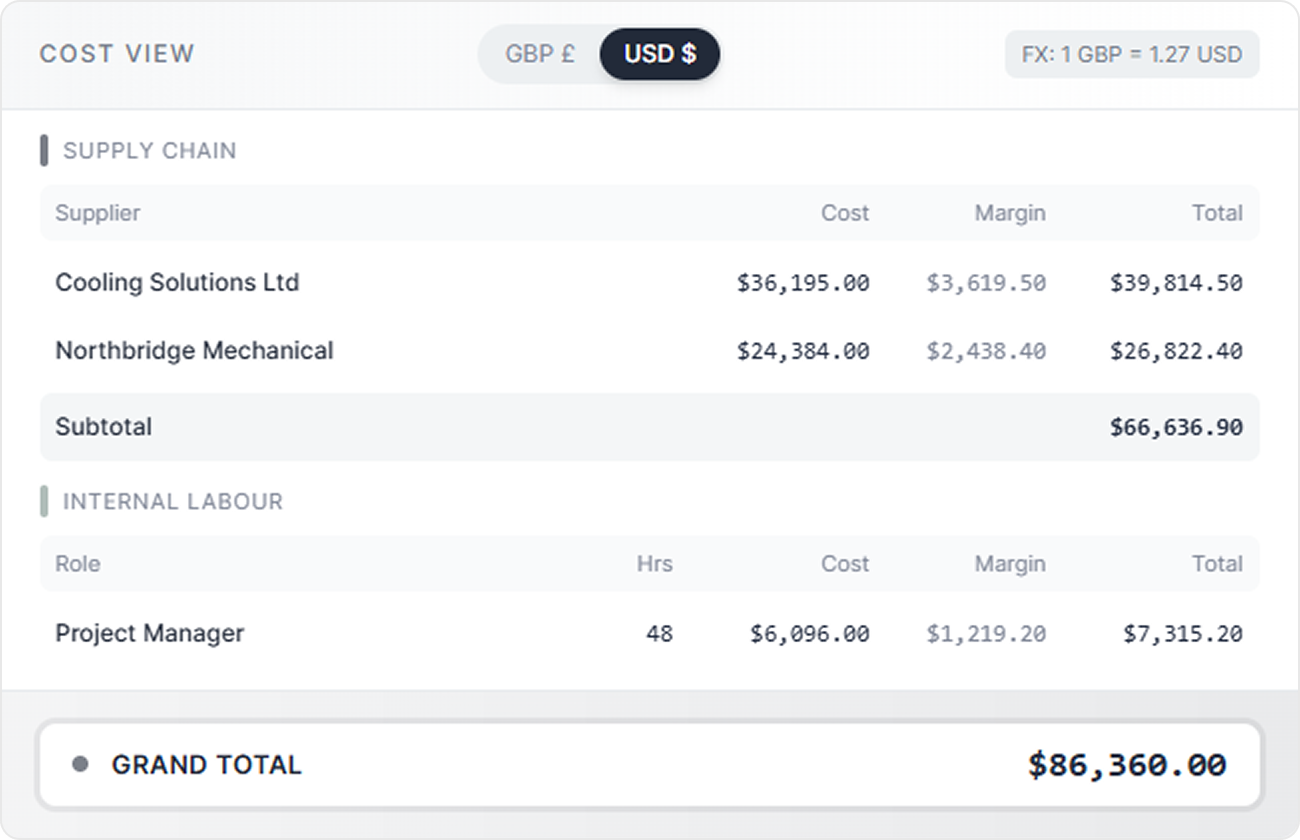This screenshot has height=840, width=1300.
Task: Click the Hrs column header
Action: pyautogui.click(x=655, y=564)
